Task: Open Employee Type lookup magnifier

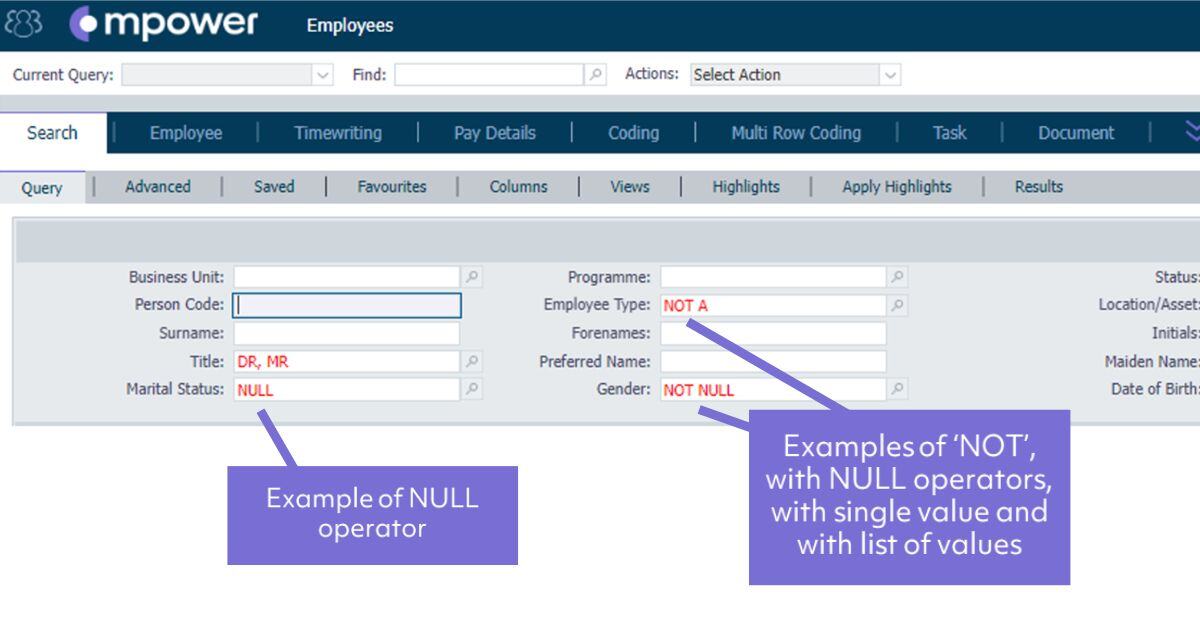Action: coord(898,305)
